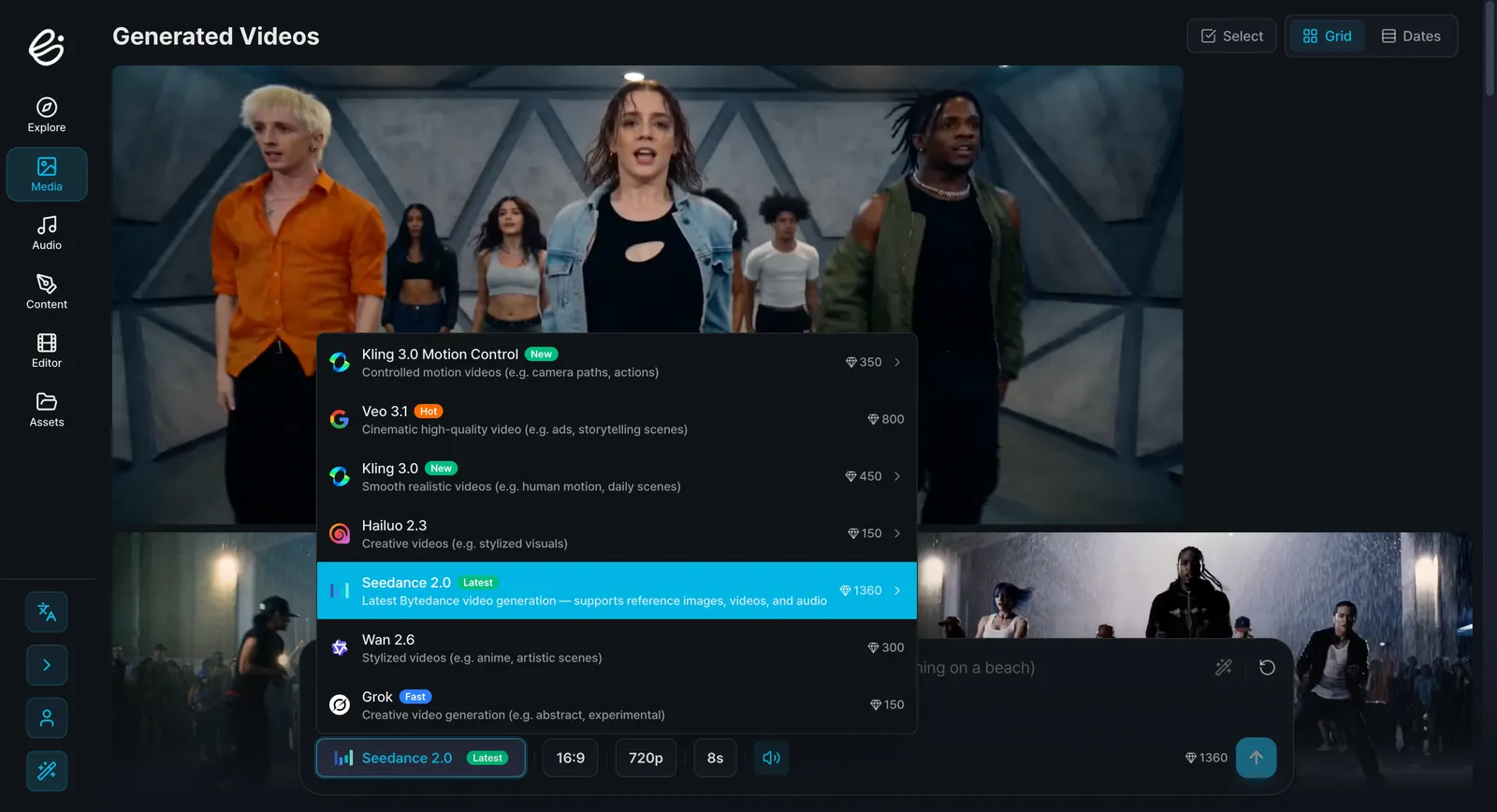Expand Kling 3.0 submenu chevron
This screenshot has height=812, width=1497.
897,476
